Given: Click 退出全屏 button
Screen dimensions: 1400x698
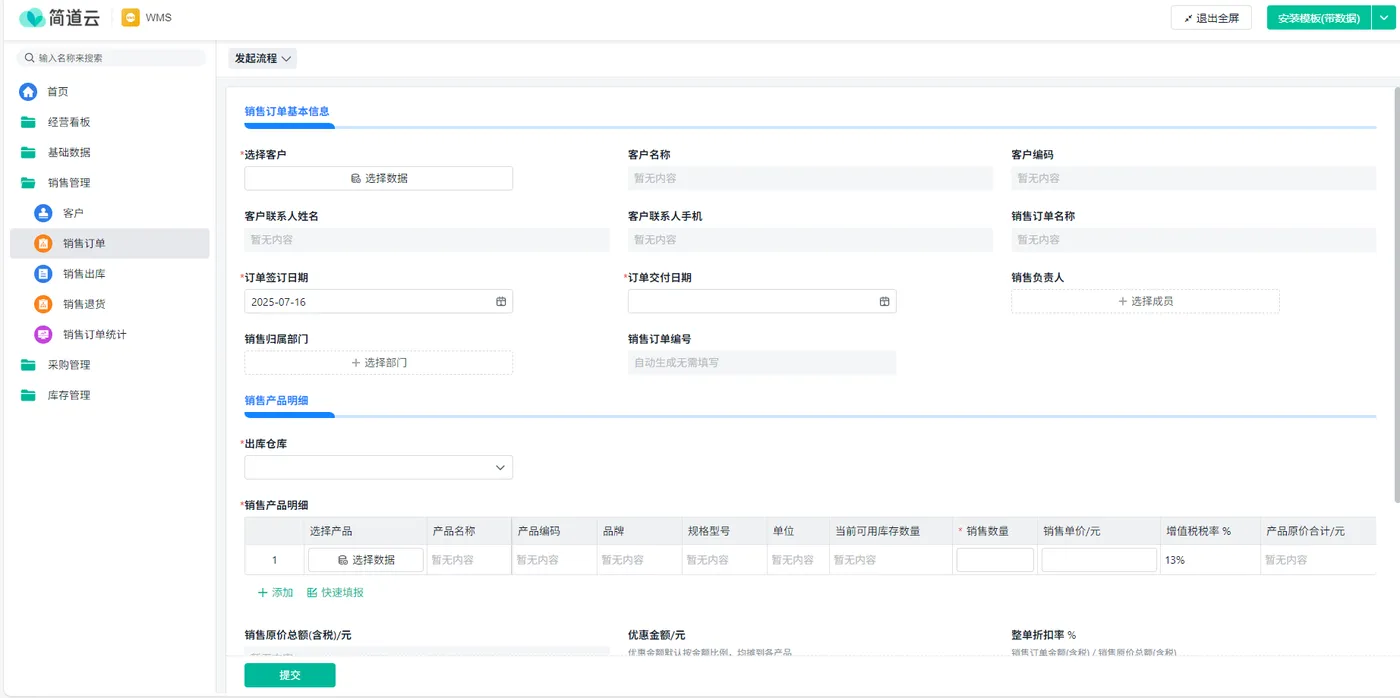Looking at the screenshot, I should [1211, 18].
